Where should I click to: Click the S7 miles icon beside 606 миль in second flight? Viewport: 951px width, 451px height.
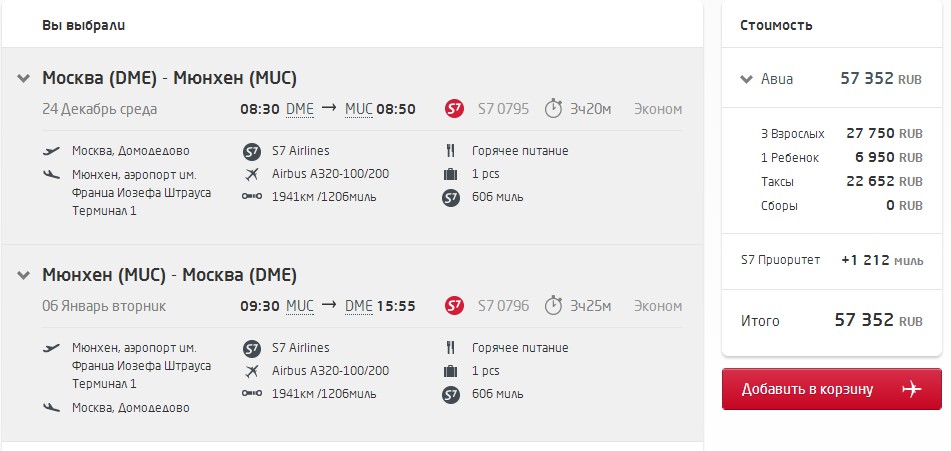tap(451, 395)
